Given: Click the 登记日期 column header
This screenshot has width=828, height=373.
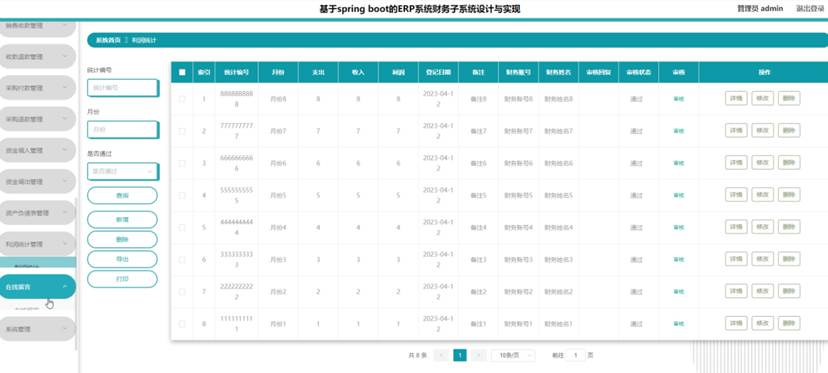Looking at the screenshot, I should point(438,72).
